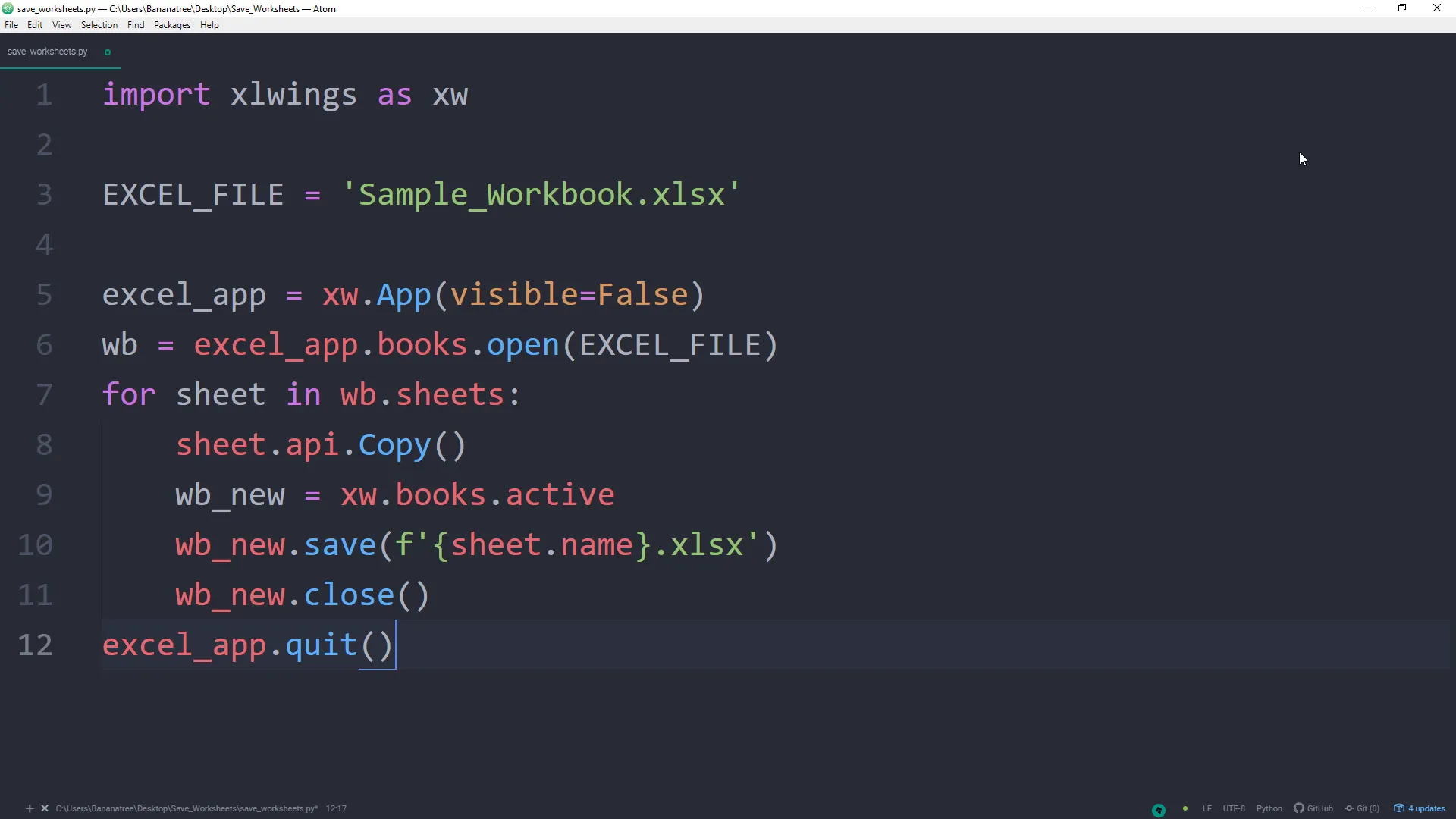Screen dimensions: 1456x819
Task: Click the green linter status dot
Action: (x=1185, y=808)
